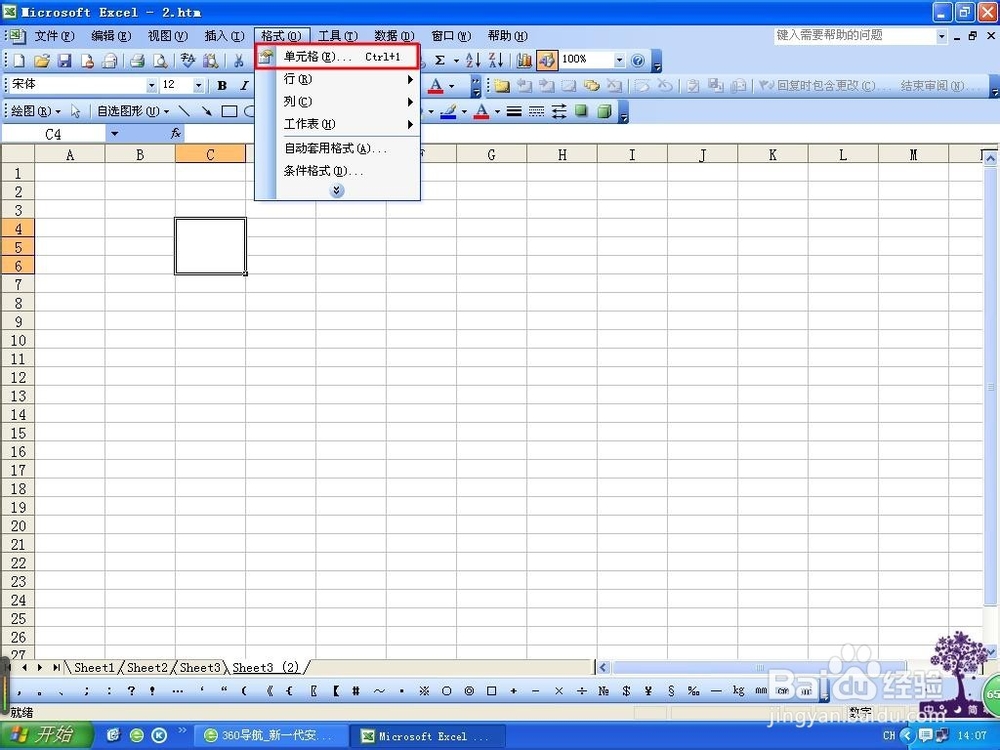This screenshot has height=750, width=1000.
Task: Open the Dash Style options
Action: point(536,112)
